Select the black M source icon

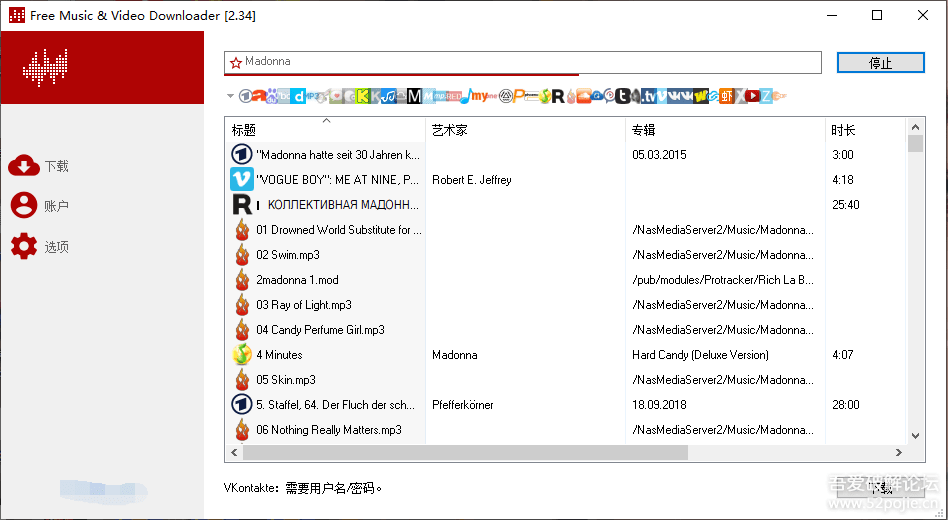414,96
